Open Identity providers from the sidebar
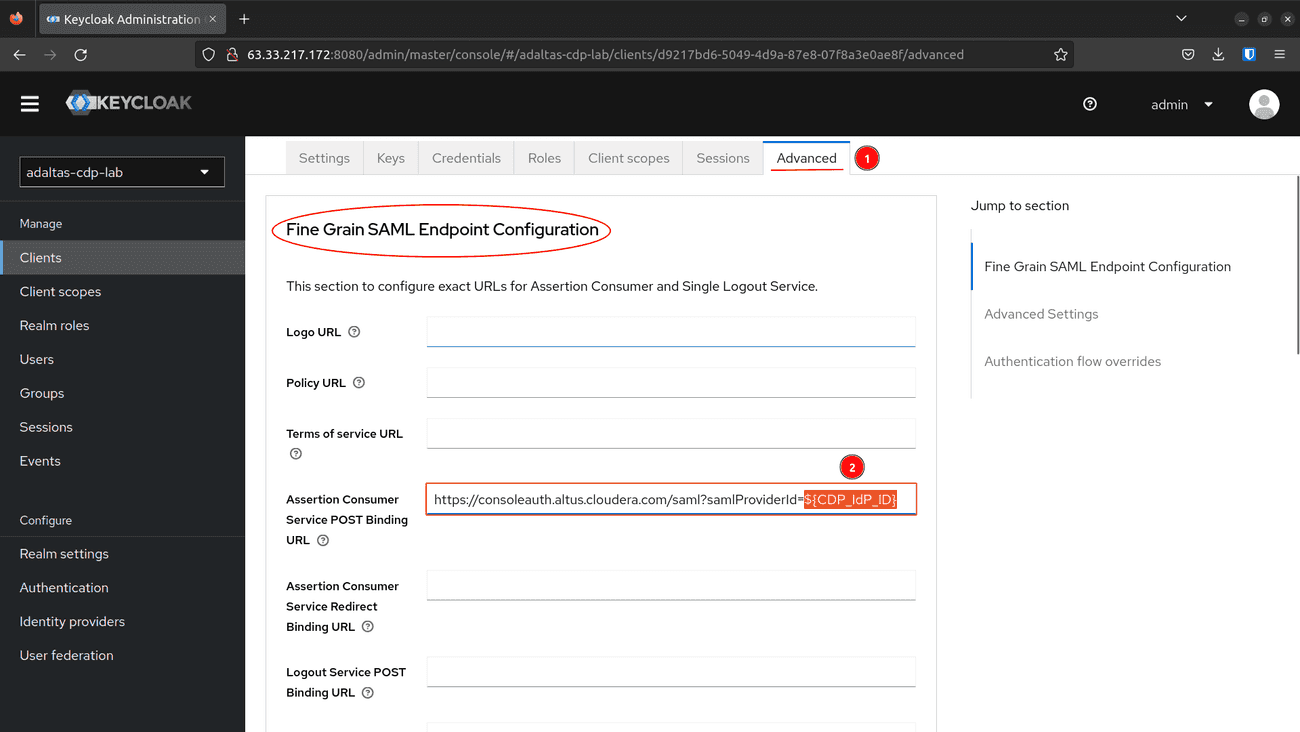This screenshot has height=732, width=1300. pos(71,621)
